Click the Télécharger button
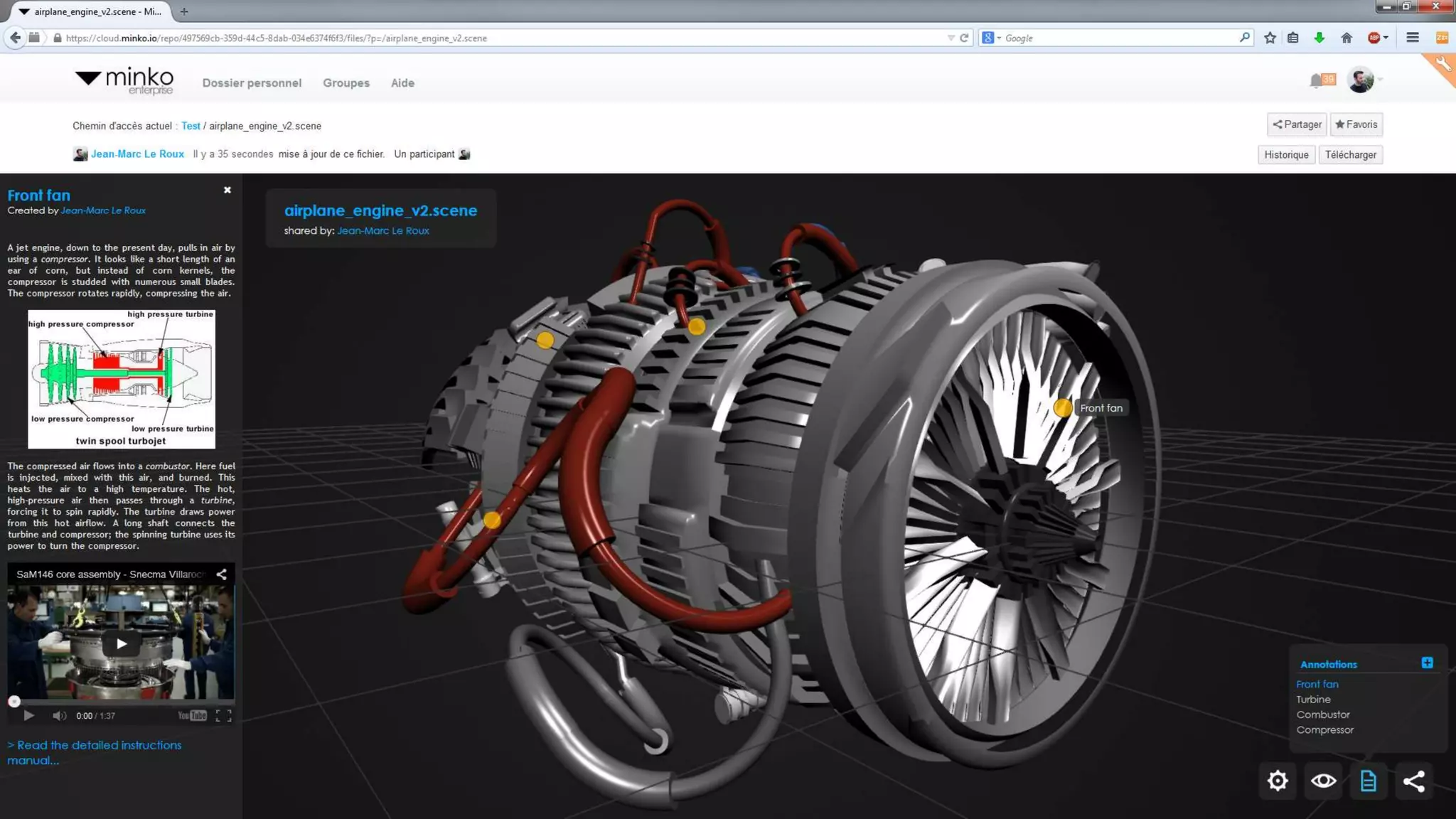 click(1350, 155)
